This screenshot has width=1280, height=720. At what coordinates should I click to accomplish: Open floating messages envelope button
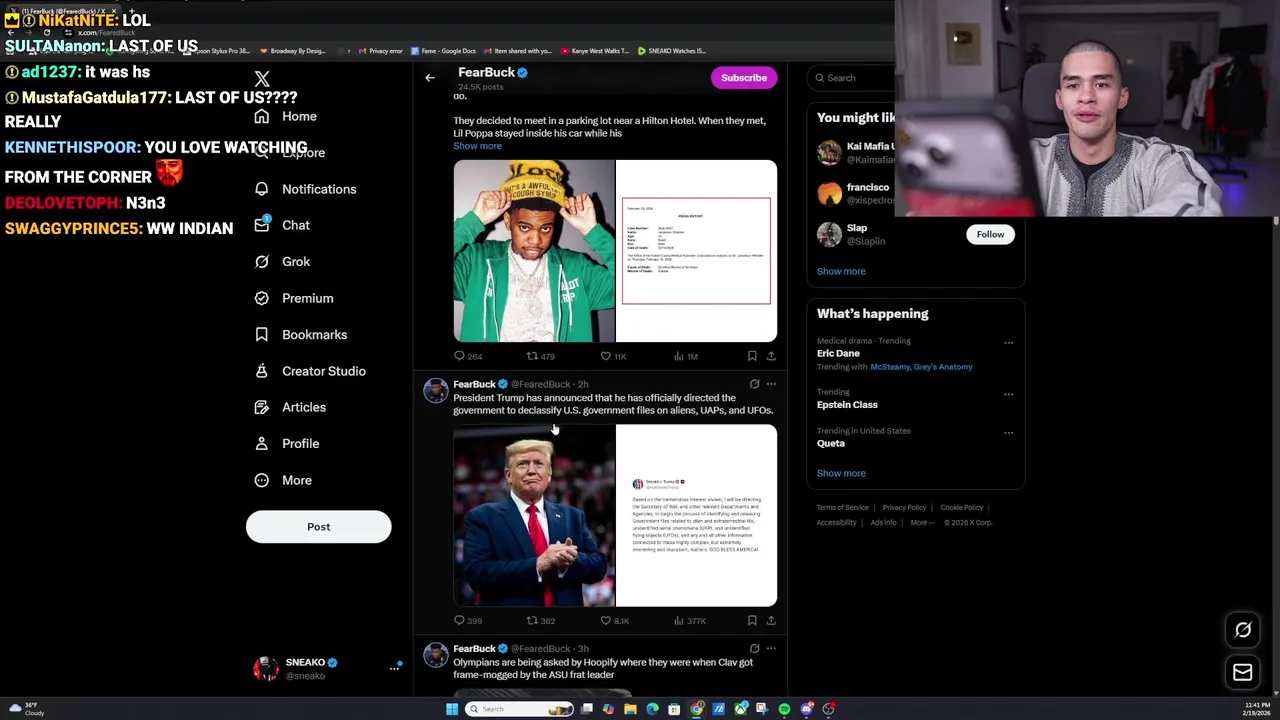pyautogui.click(x=1242, y=673)
